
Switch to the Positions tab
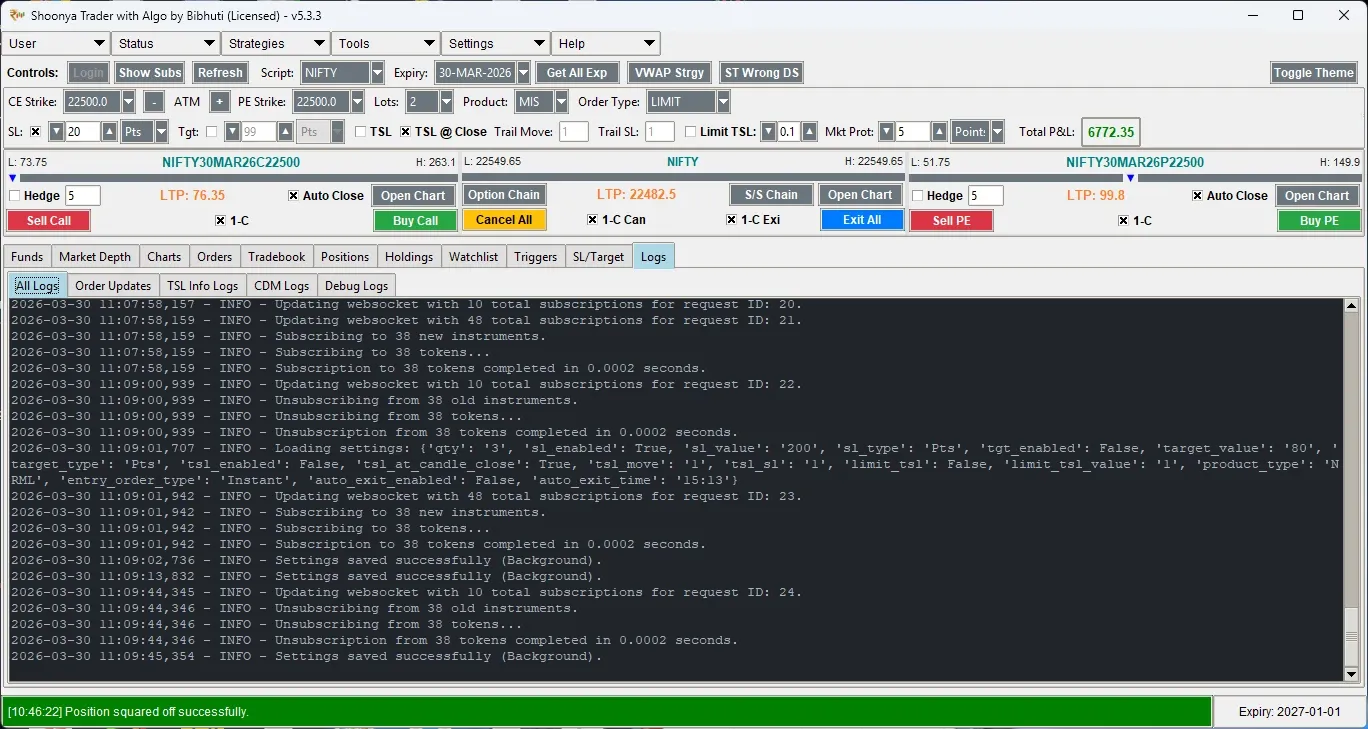click(345, 257)
